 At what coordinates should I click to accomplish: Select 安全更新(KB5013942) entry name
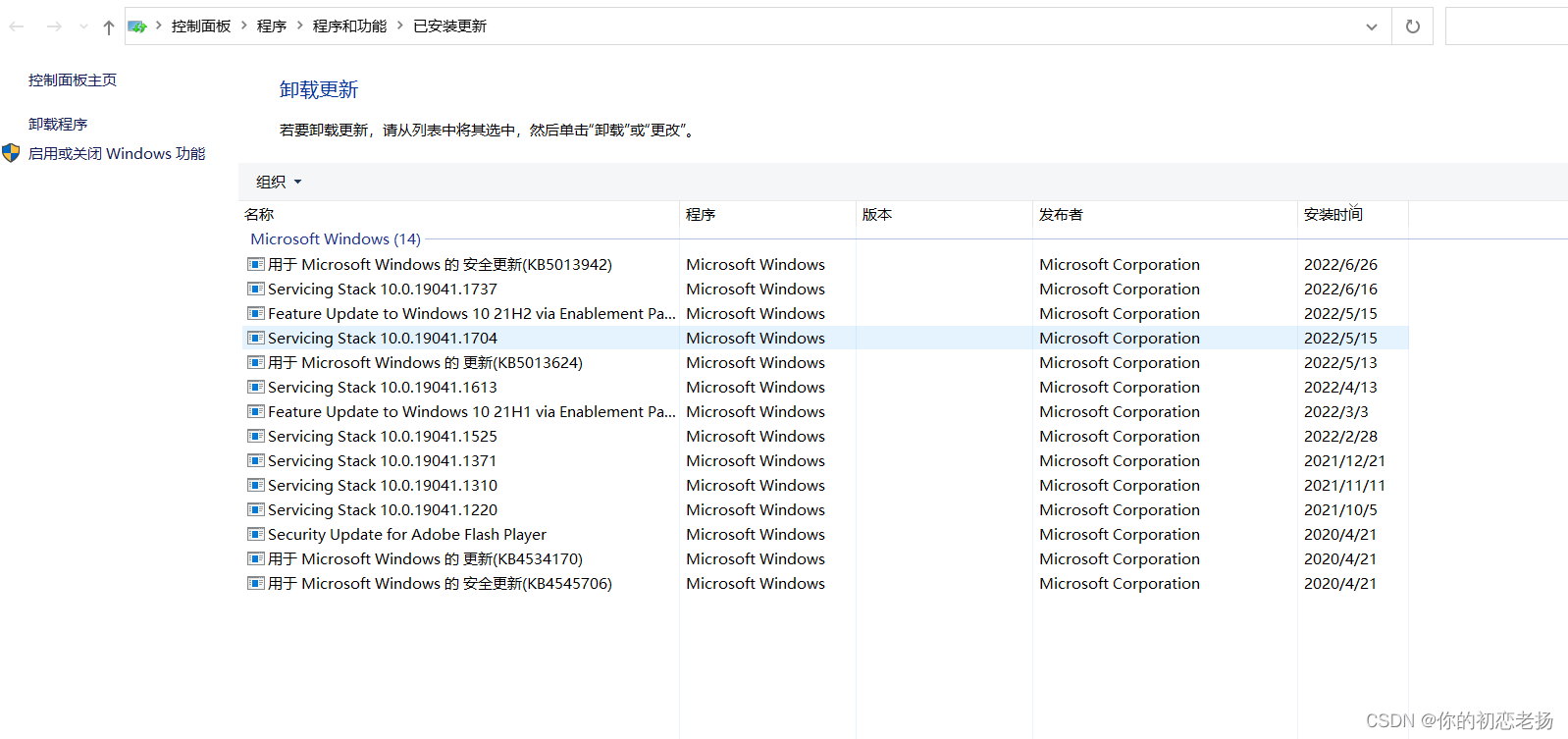coord(440,265)
